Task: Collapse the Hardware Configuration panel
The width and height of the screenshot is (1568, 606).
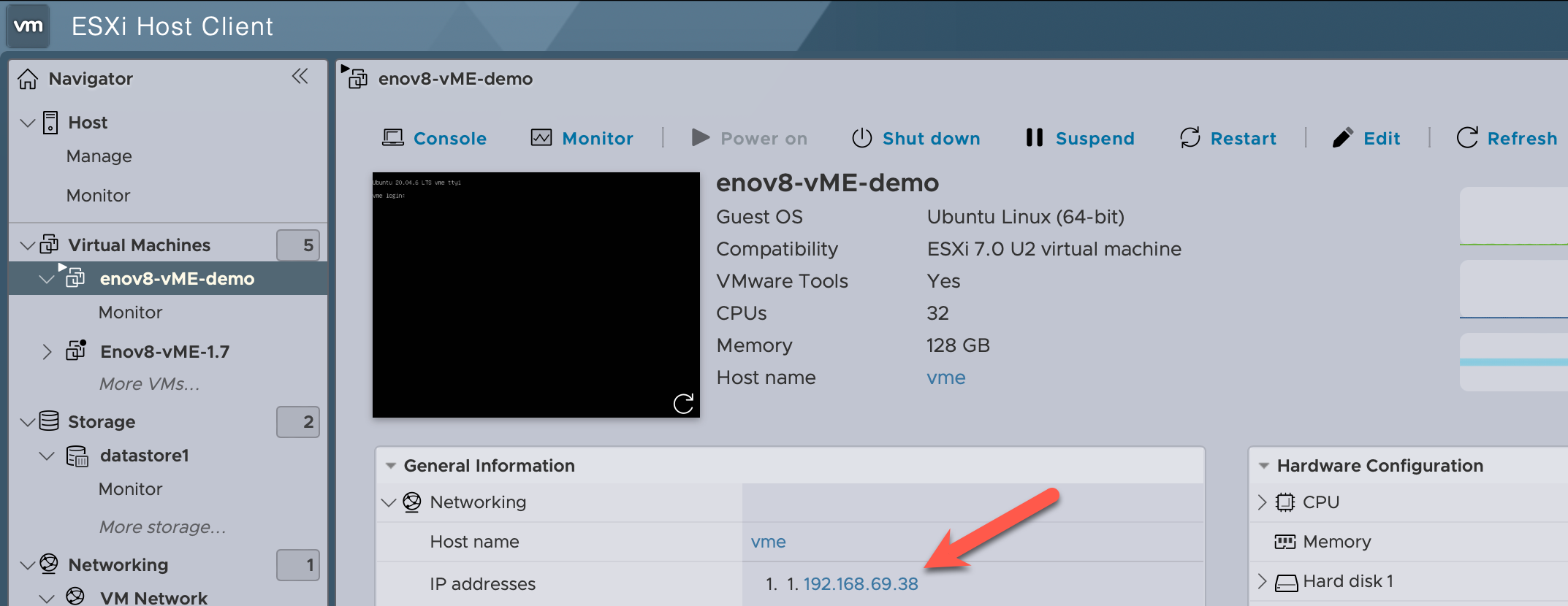Action: 1263,466
